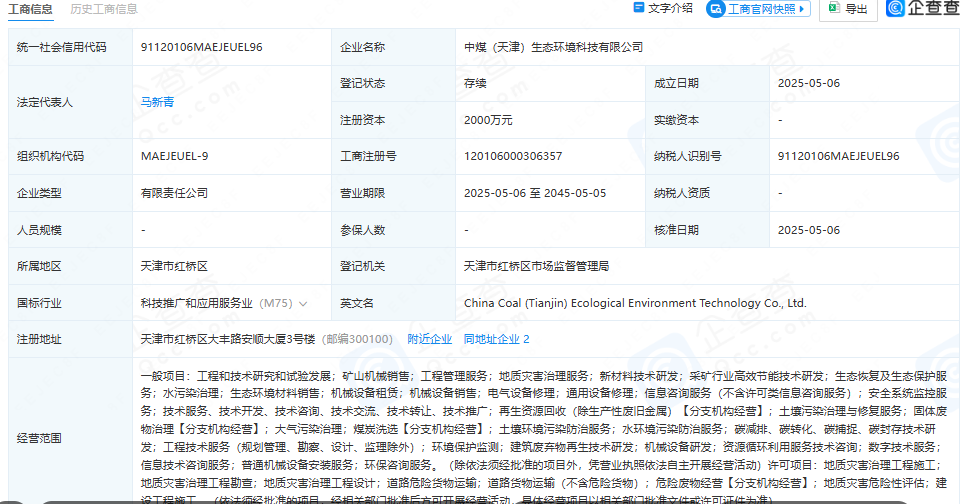Select the 存续 registration status value
Screen dimensions: 961x504
pos(475,83)
